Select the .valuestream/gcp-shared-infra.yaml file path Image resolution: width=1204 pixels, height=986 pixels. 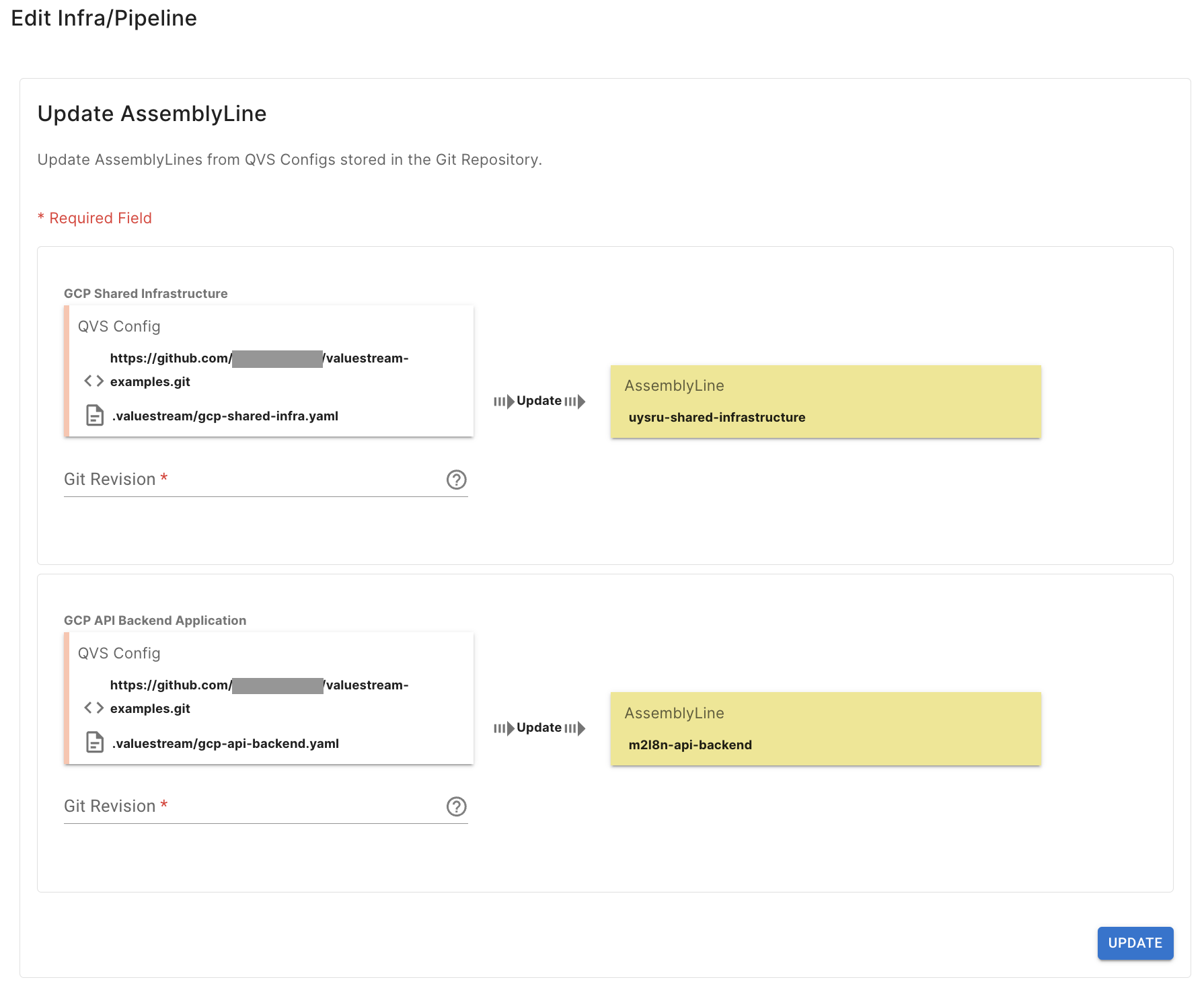225,416
